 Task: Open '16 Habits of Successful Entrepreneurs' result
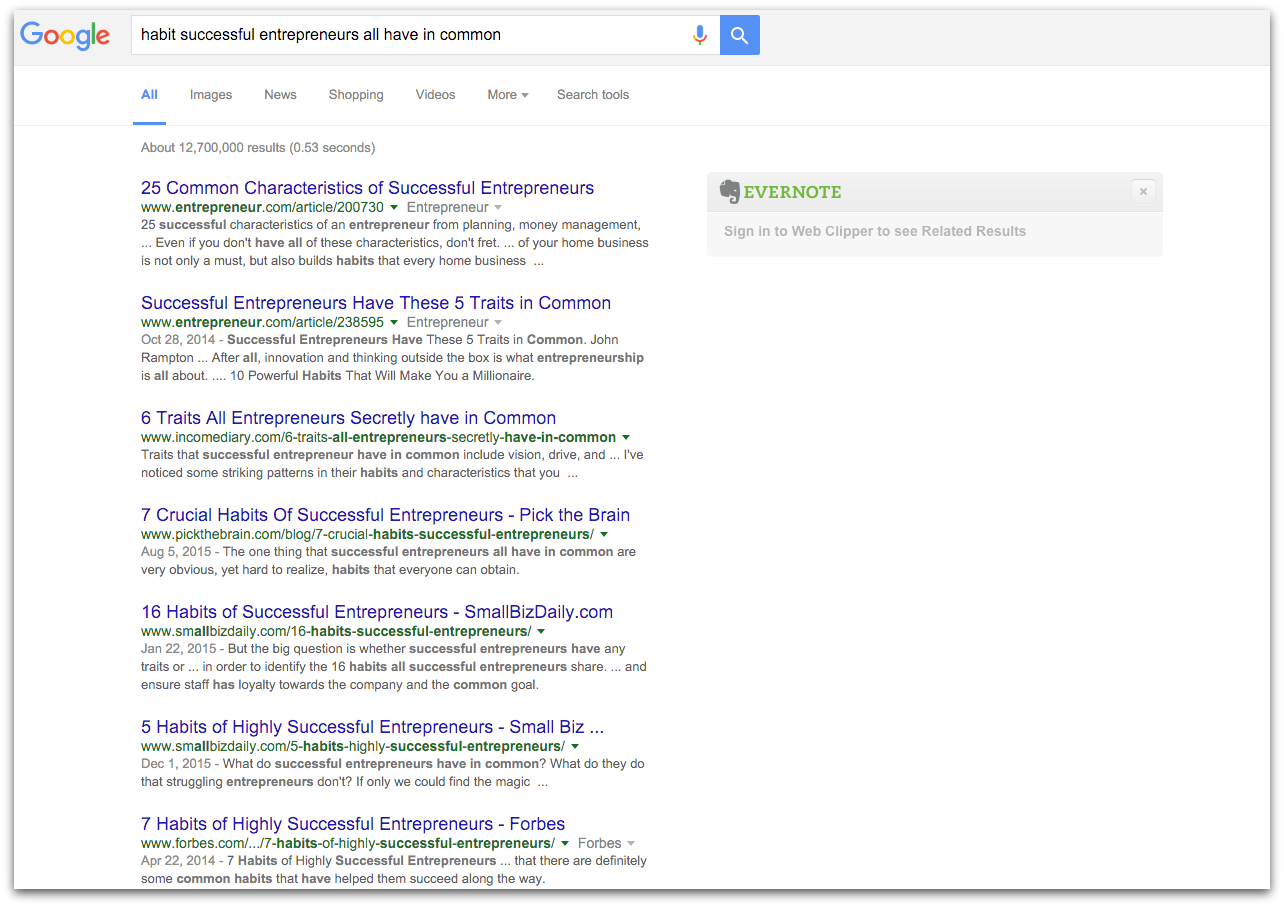pyautogui.click(x=377, y=612)
